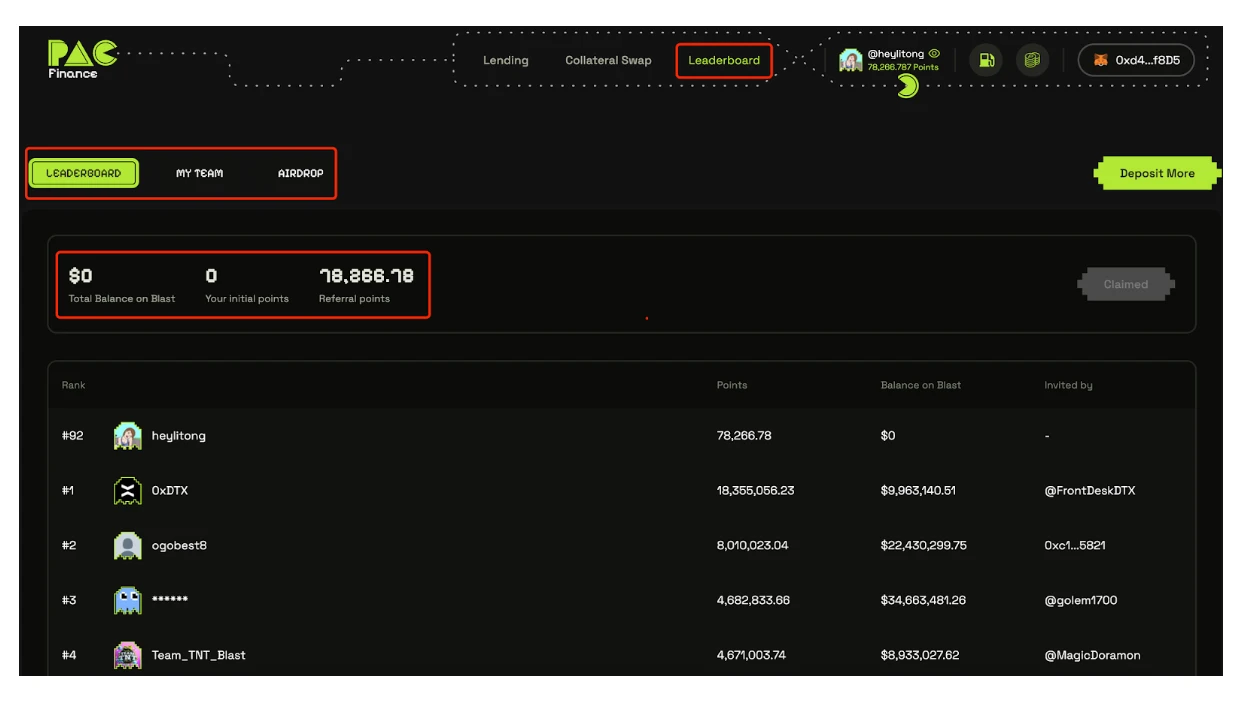Select the LEADERBOARD tab
1246x702 pixels.
(84, 173)
